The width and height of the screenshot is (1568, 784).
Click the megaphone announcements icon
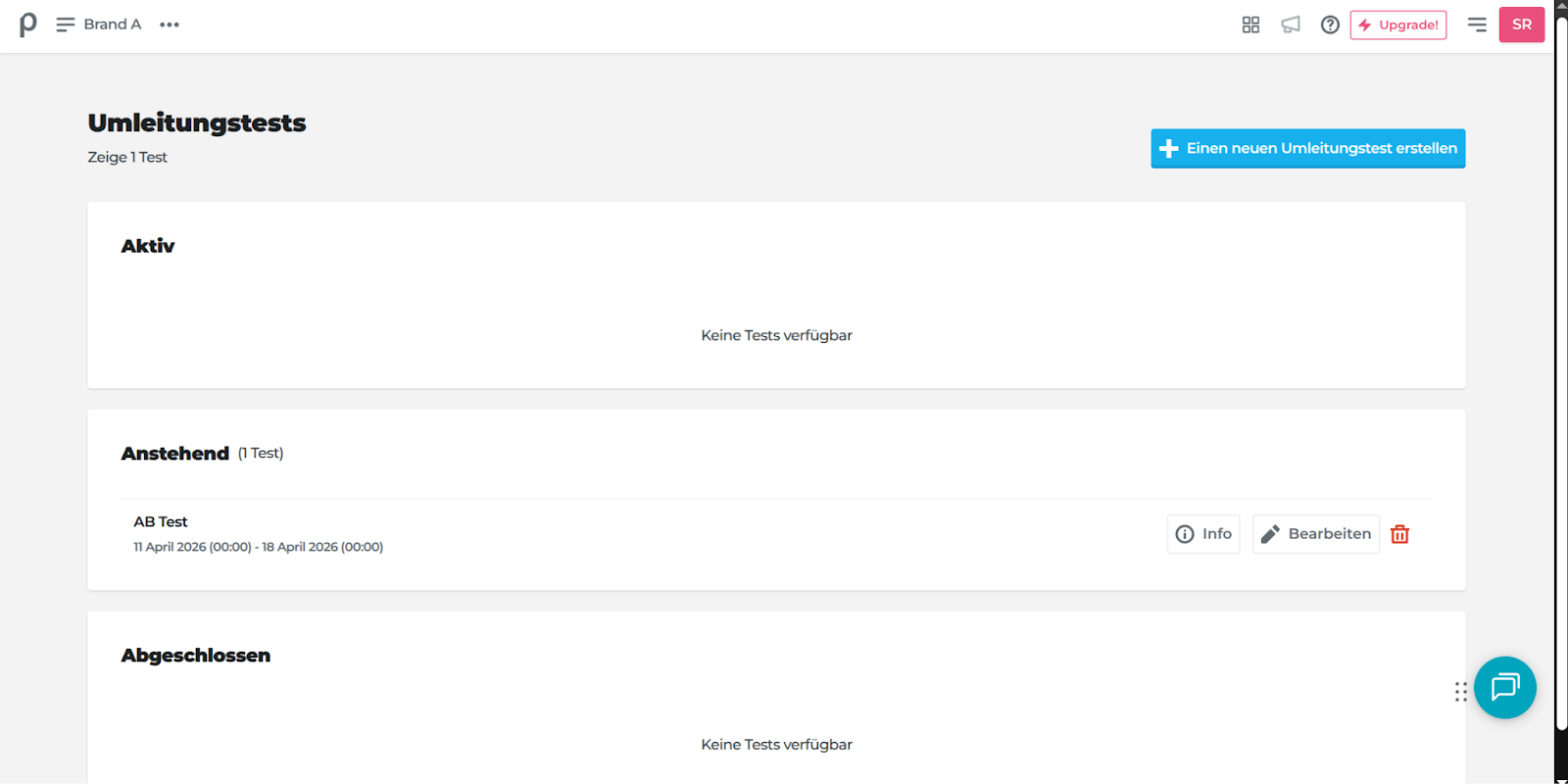point(1291,24)
